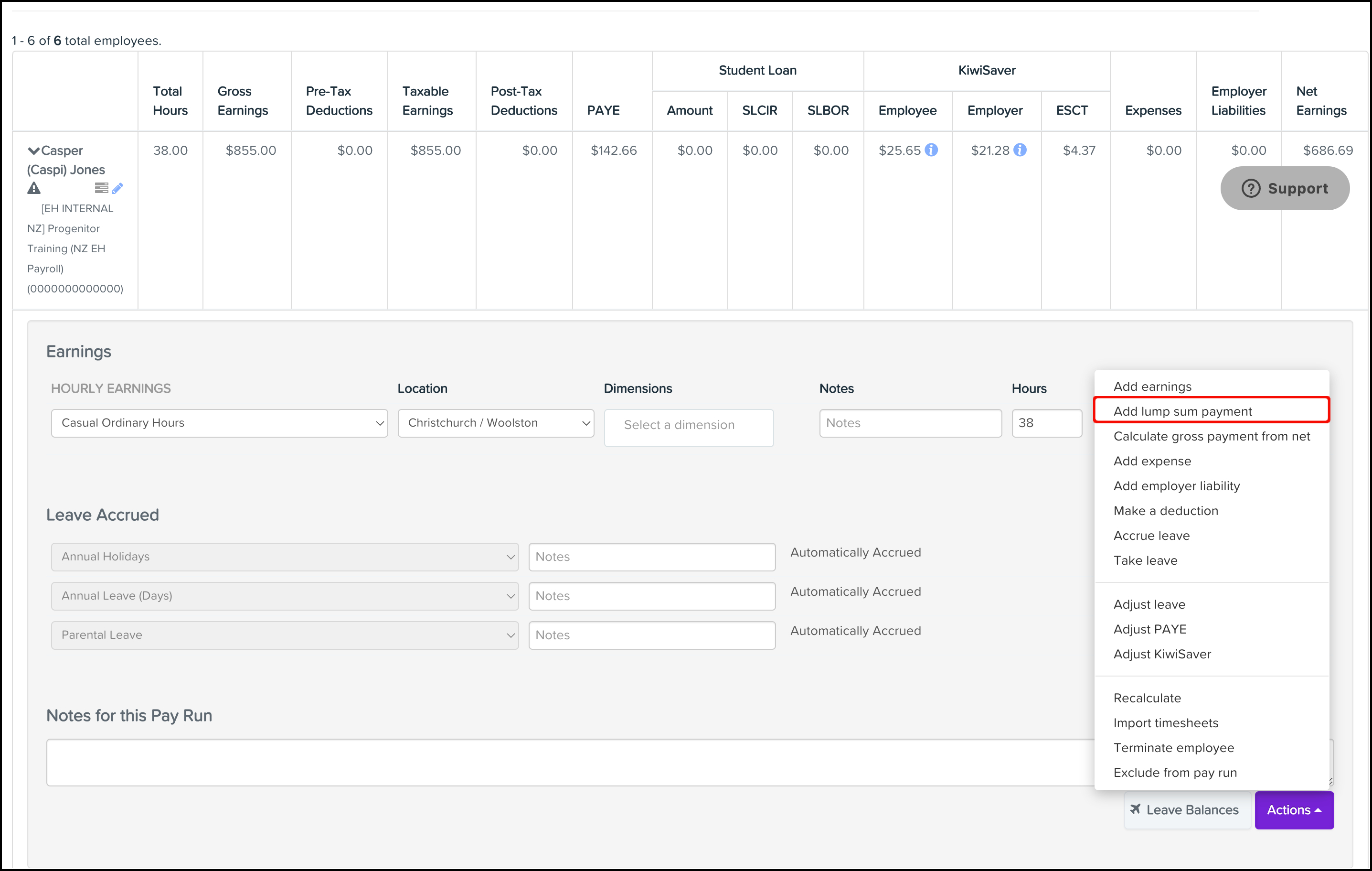Click the Hours field showing 38
The width and height of the screenshot is (1372, 871).
1047,423
